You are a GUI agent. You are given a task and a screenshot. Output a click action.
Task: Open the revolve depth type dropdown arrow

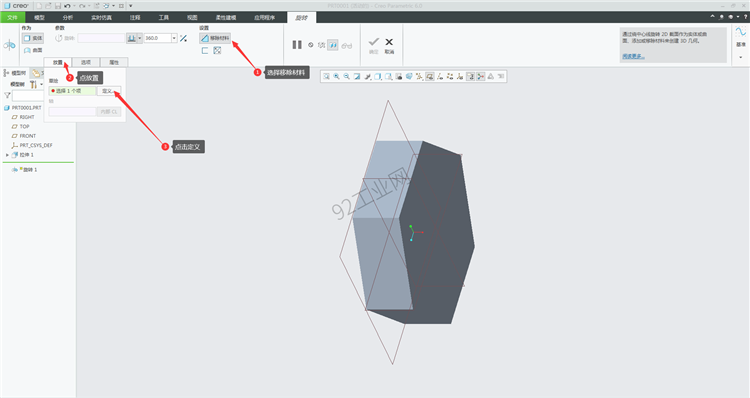tap(140, 38)
